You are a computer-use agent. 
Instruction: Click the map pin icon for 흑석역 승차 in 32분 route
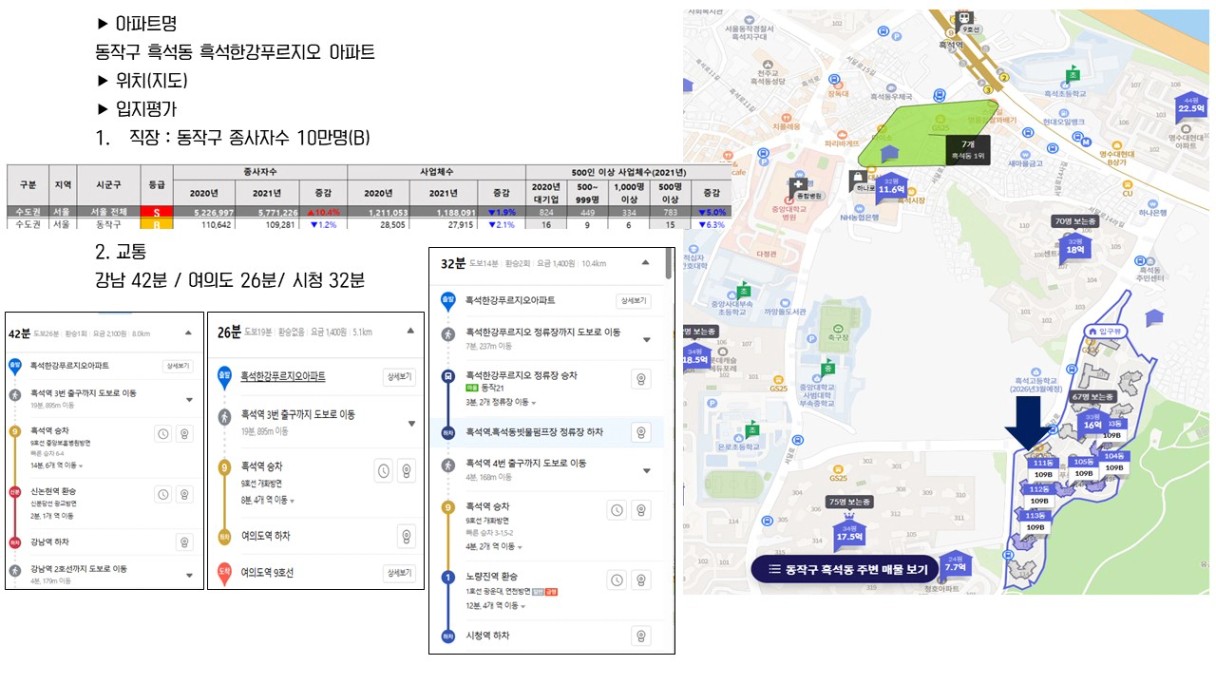point(641,510)
